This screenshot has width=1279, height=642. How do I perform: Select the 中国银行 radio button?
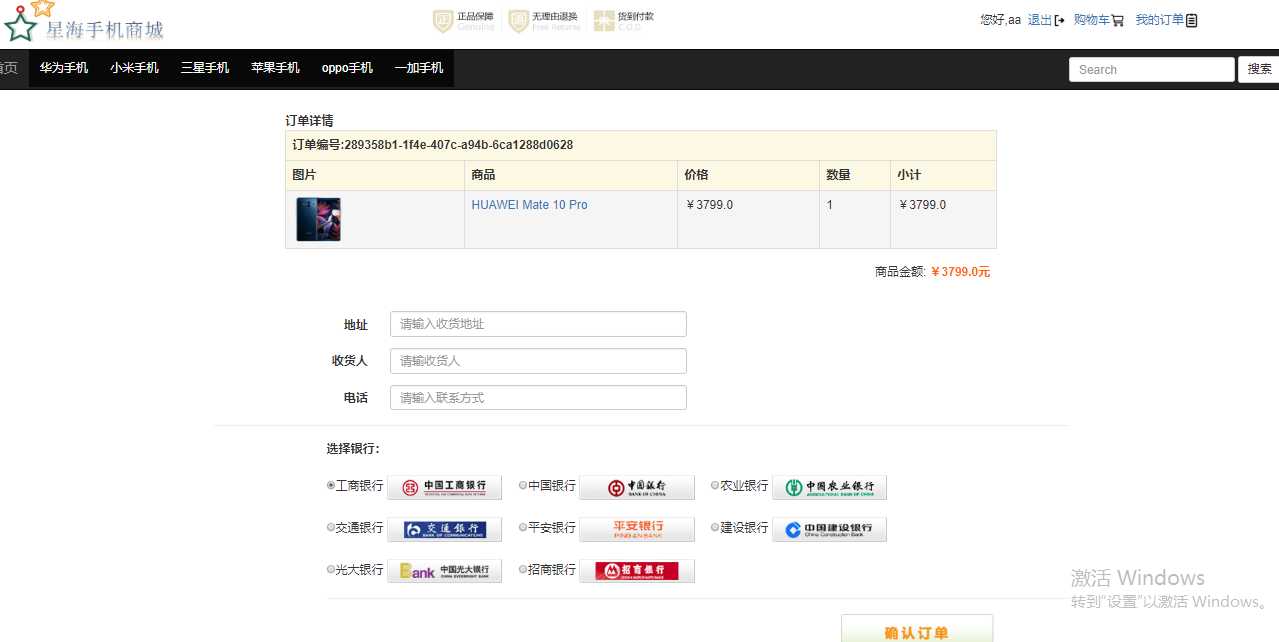[523, 485]
